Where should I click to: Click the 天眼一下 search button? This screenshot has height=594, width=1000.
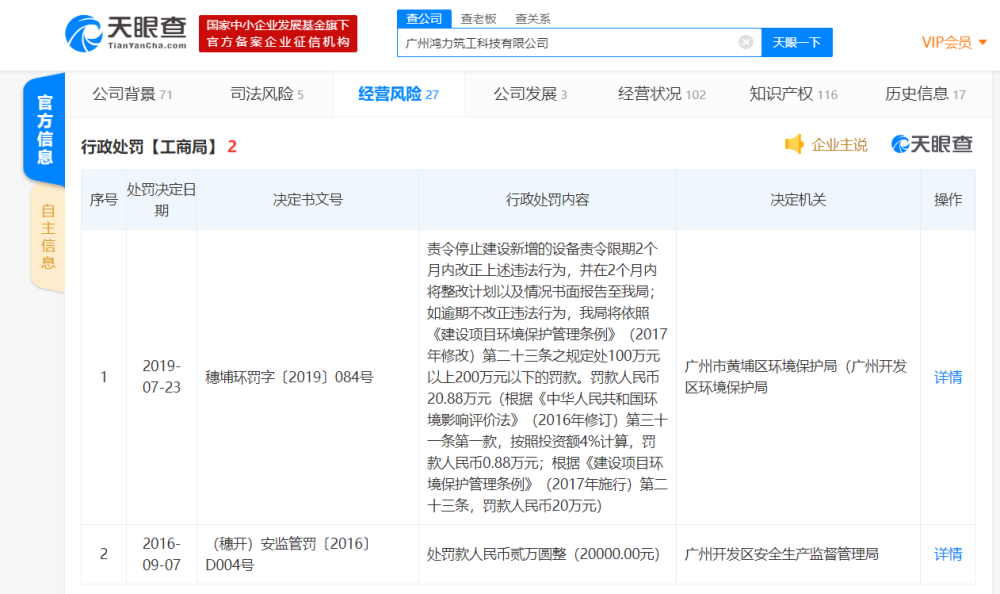coord(797,42)
